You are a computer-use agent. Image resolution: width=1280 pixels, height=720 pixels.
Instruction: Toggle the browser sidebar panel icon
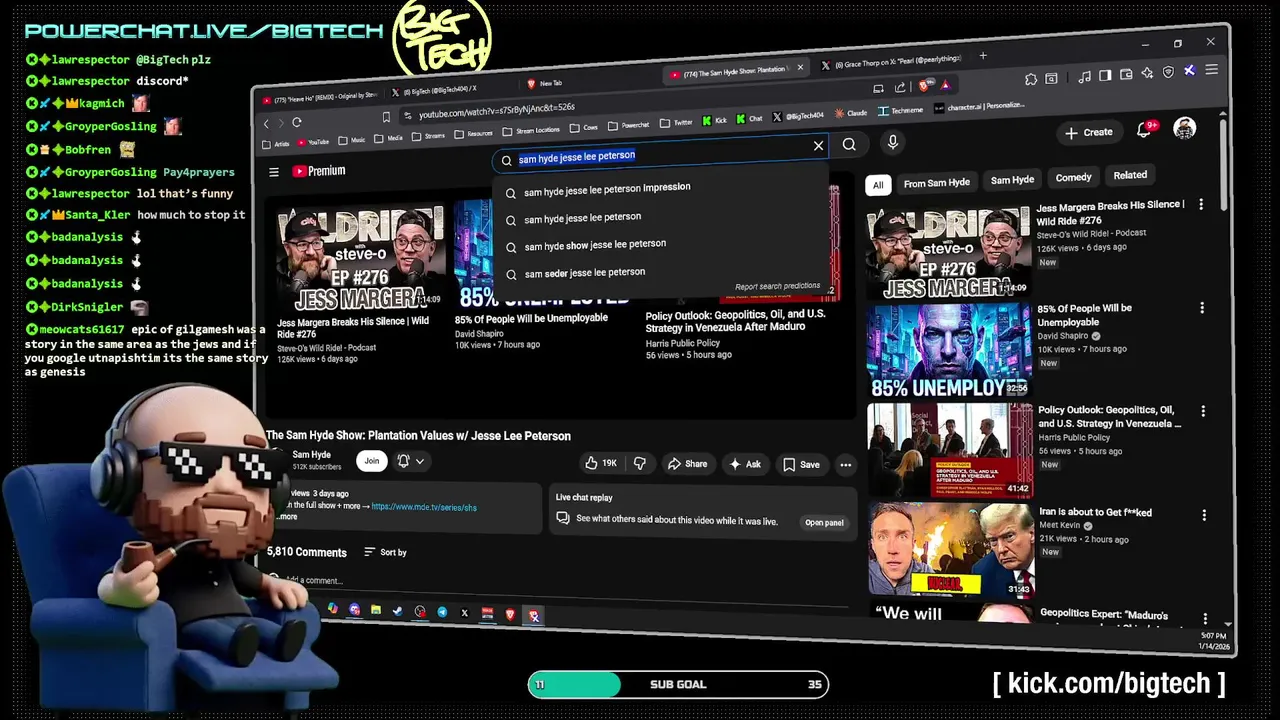(x=1104, y=76)
